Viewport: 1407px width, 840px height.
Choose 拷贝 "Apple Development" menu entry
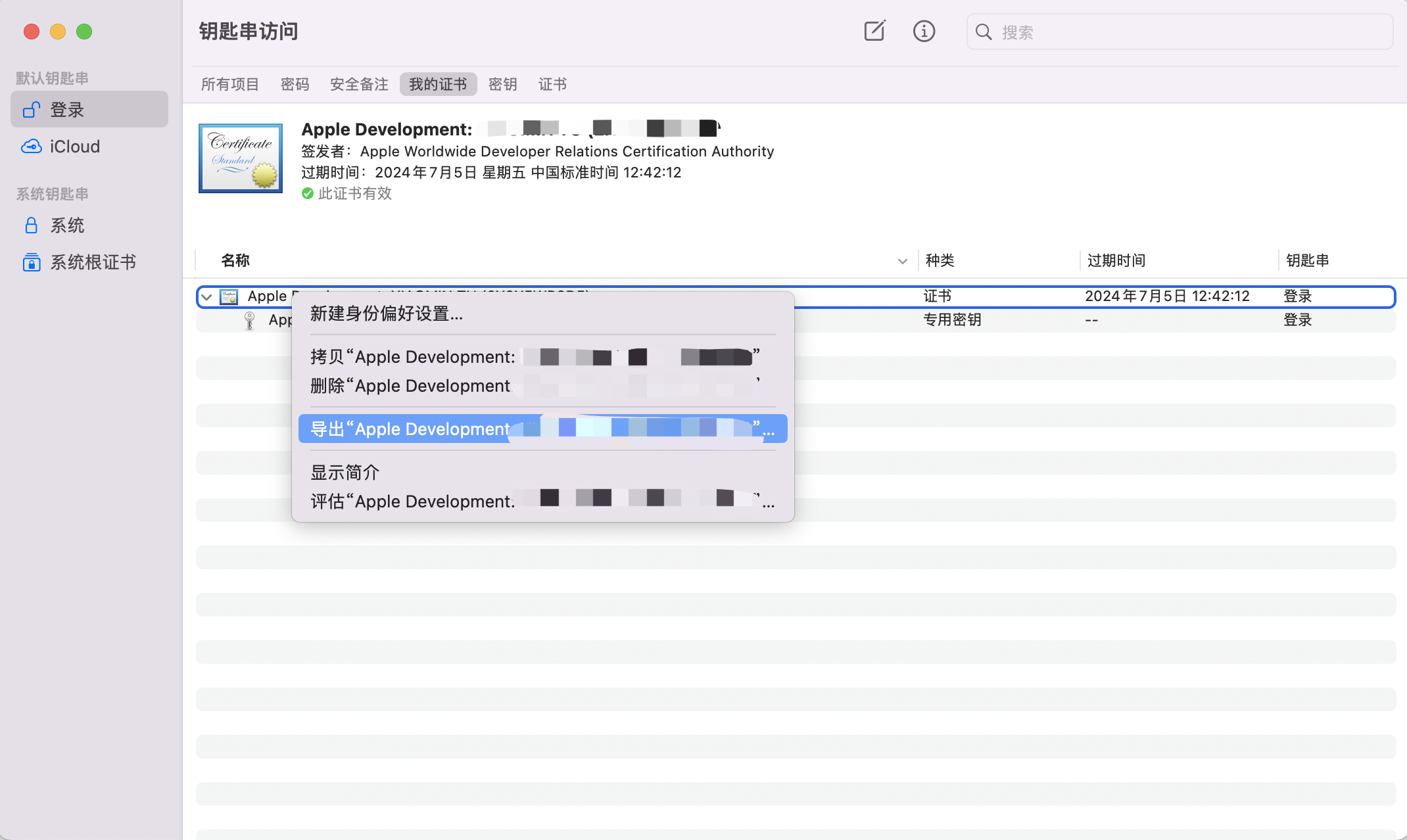coord(543,357)
